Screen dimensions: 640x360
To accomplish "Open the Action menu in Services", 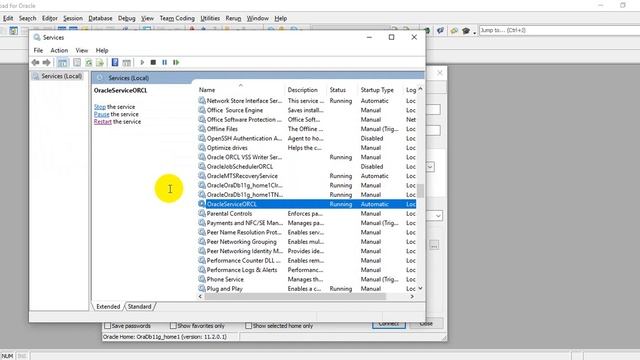I will pyautogui.click(x=59, y=50).
